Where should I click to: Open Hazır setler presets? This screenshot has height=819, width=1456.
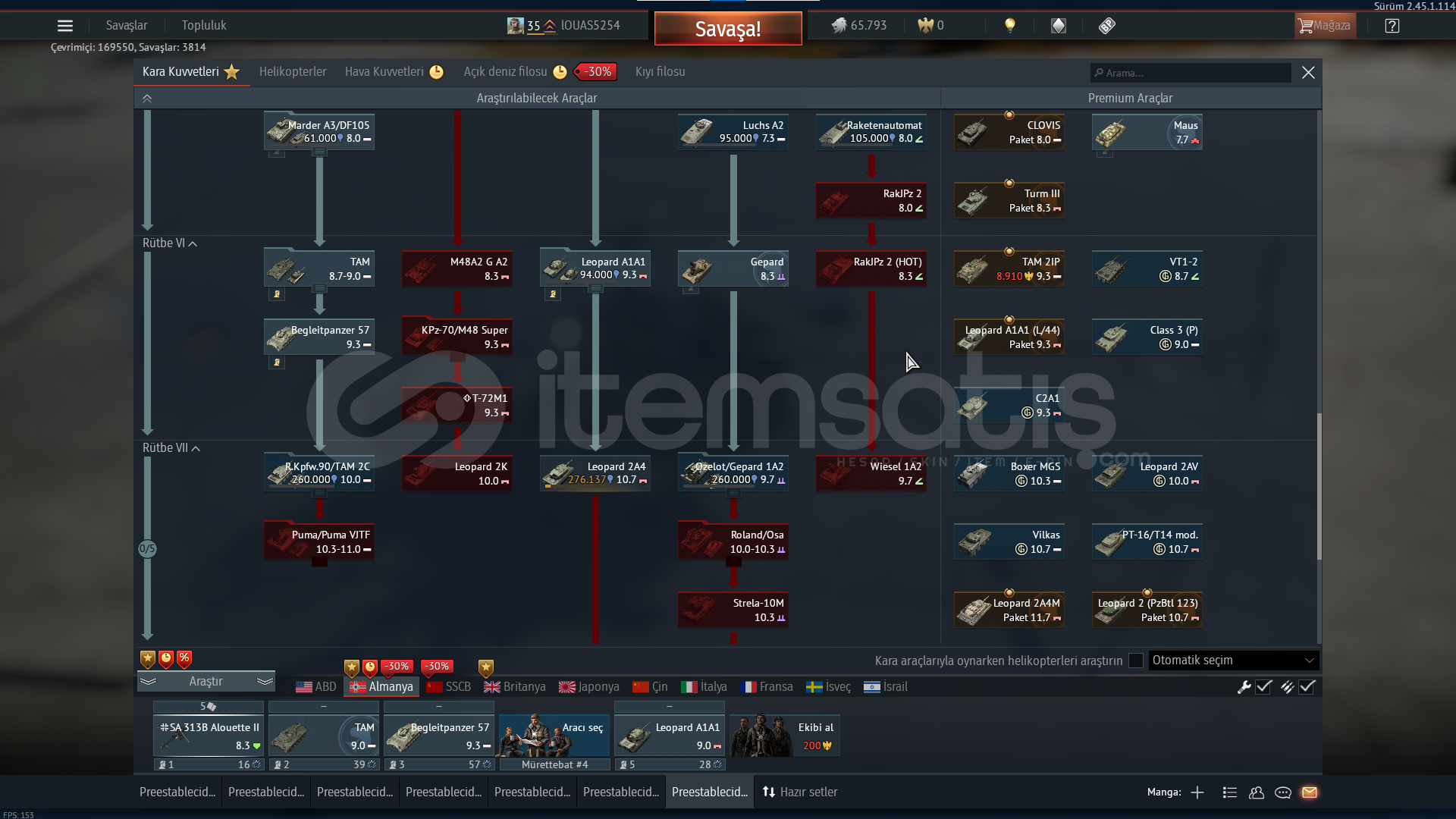click(x=800, y=792)
